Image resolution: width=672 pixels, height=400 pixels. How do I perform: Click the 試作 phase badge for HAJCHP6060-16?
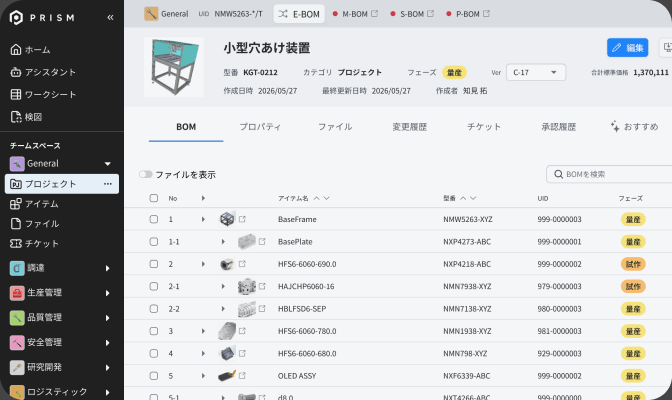(633, 286)
